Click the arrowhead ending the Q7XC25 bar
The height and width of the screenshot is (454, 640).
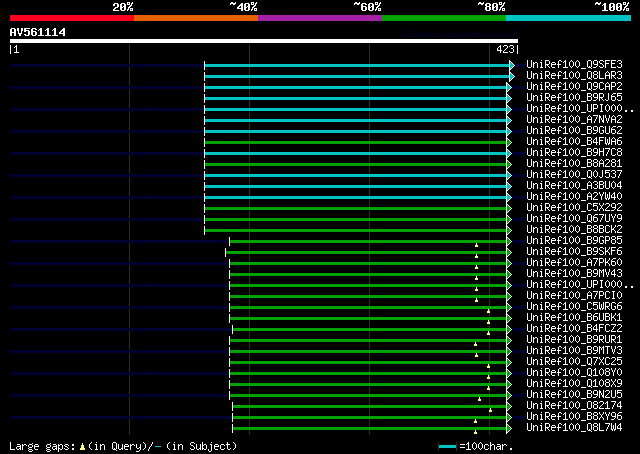point(509,363)
